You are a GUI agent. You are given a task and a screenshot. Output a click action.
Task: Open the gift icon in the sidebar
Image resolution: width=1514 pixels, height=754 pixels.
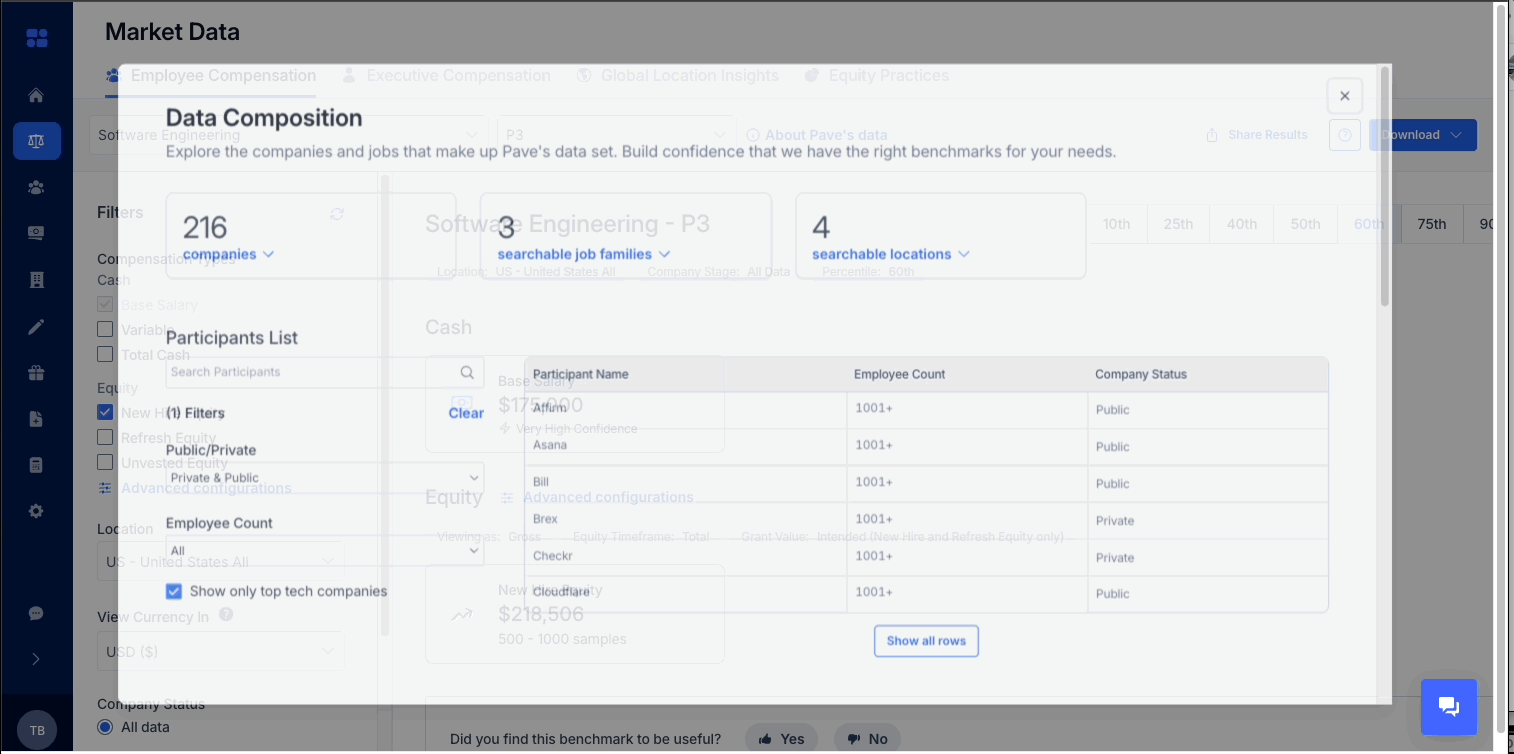point(35,372)
